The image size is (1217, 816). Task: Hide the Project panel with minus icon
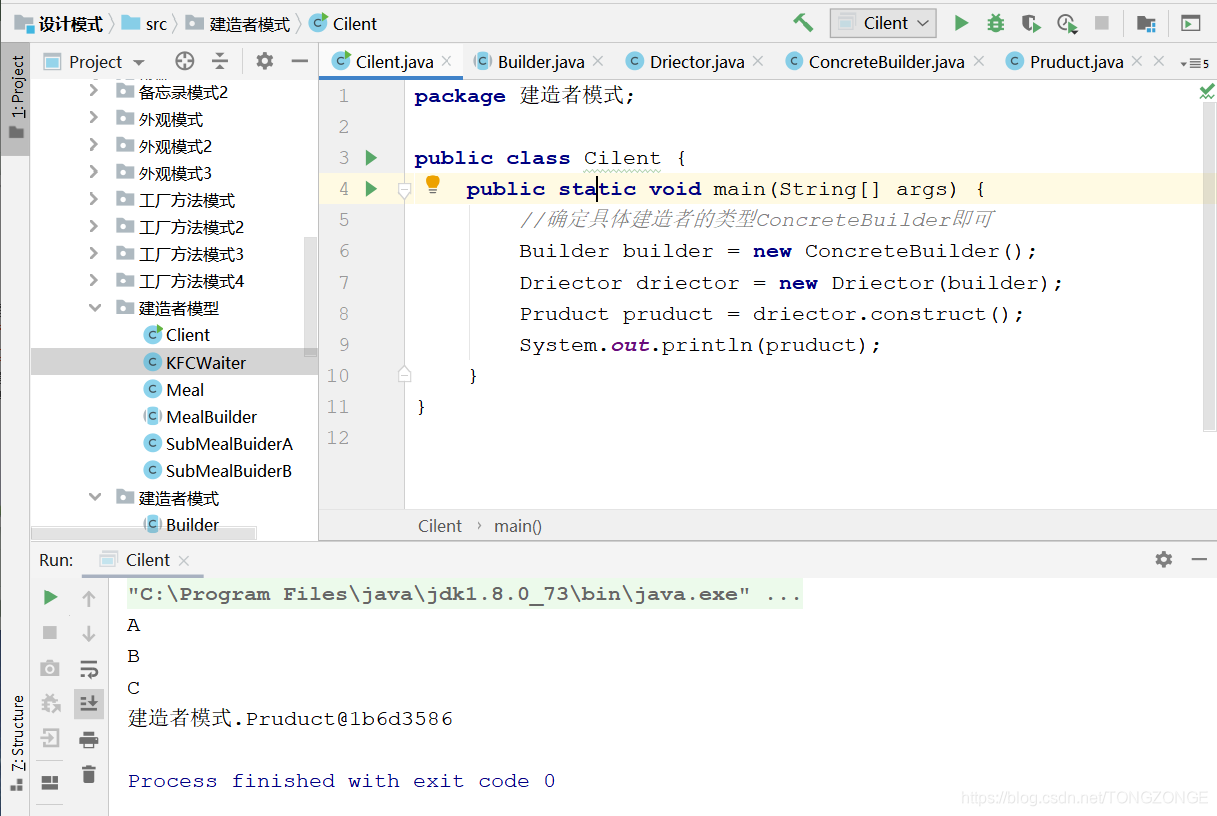(x=299, y=62)
